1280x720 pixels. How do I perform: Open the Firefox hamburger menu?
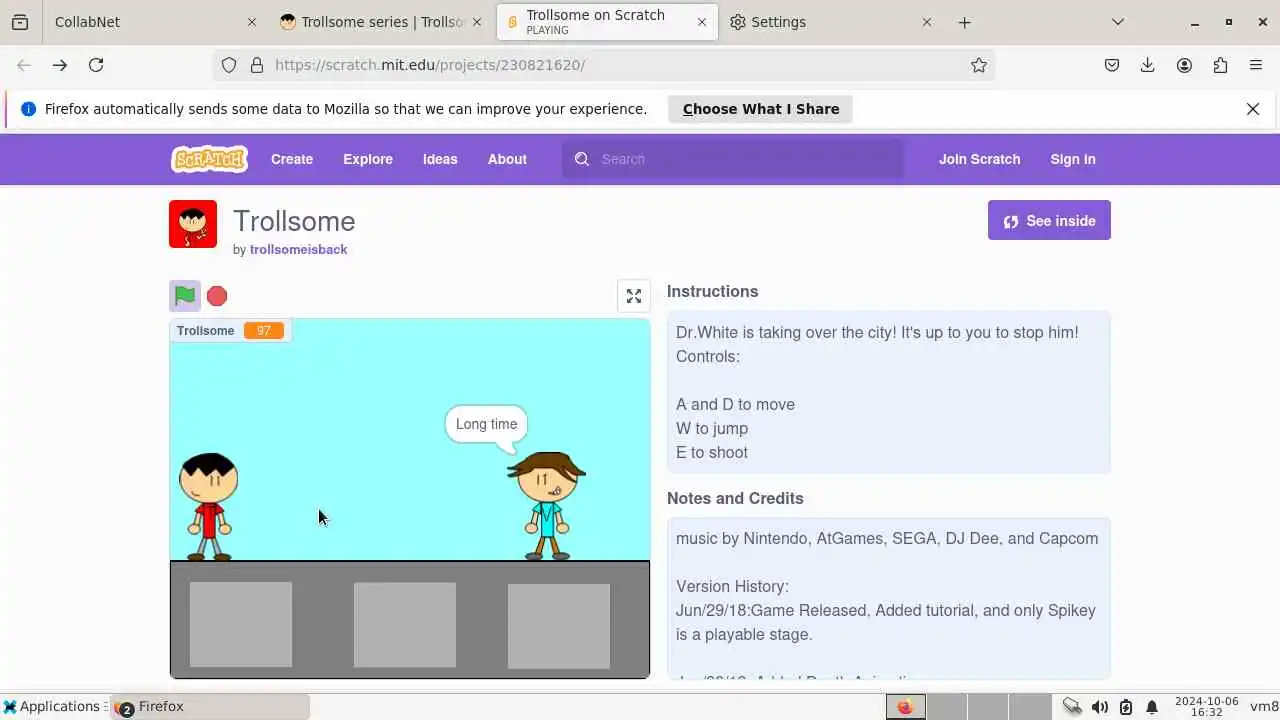click(1256, 65)
